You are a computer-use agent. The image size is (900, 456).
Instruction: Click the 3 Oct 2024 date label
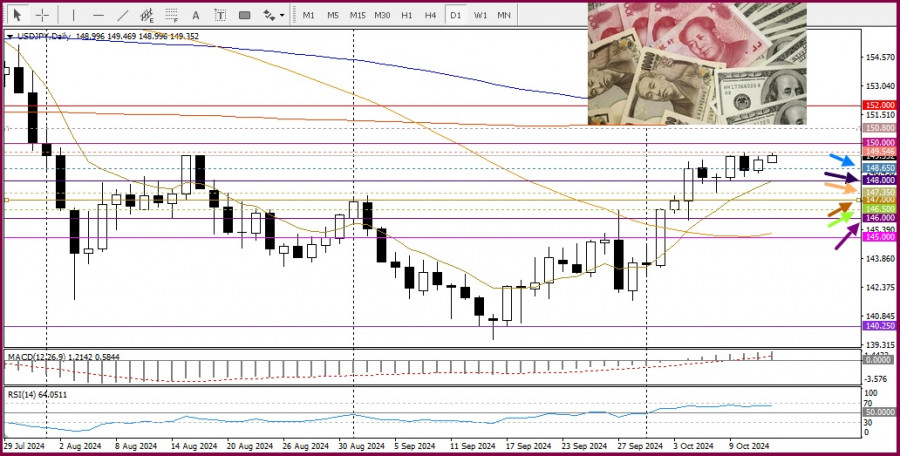tap(693, 446)
